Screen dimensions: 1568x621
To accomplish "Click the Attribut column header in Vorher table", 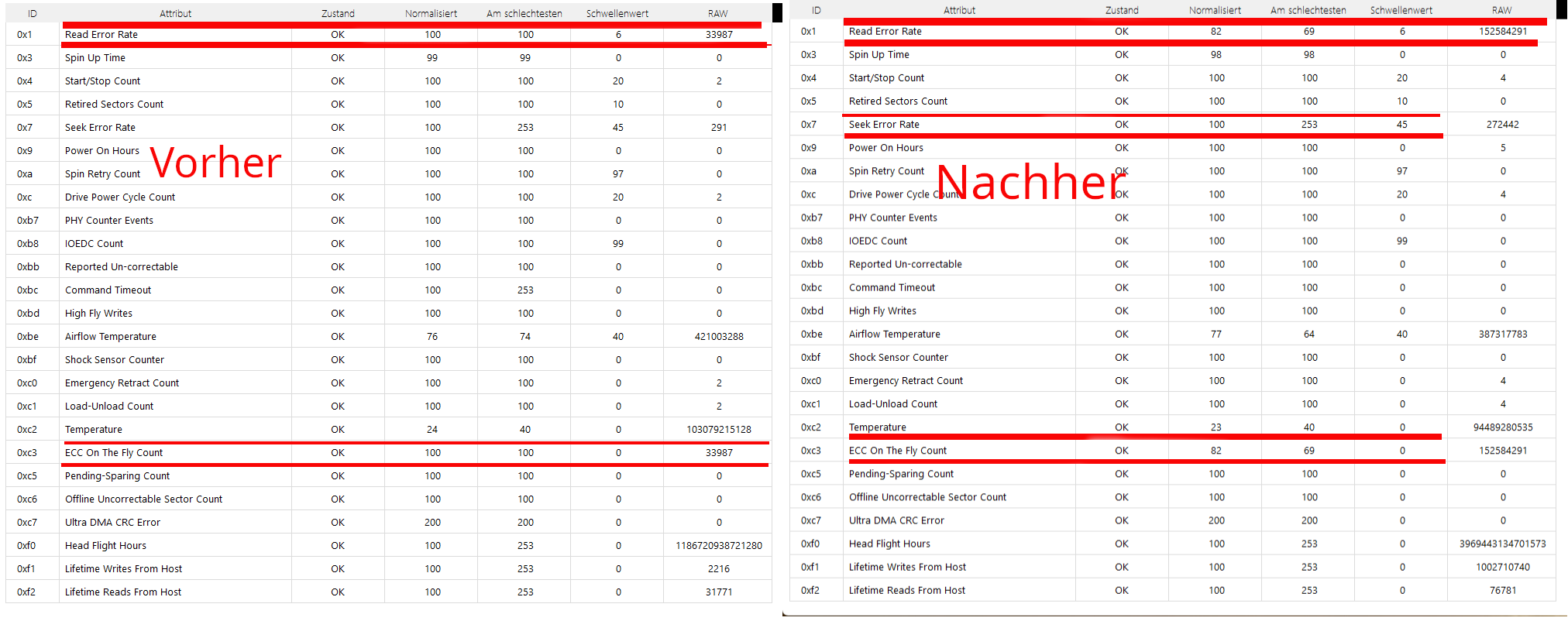I will pyautogui.click(x=176, y=13).
